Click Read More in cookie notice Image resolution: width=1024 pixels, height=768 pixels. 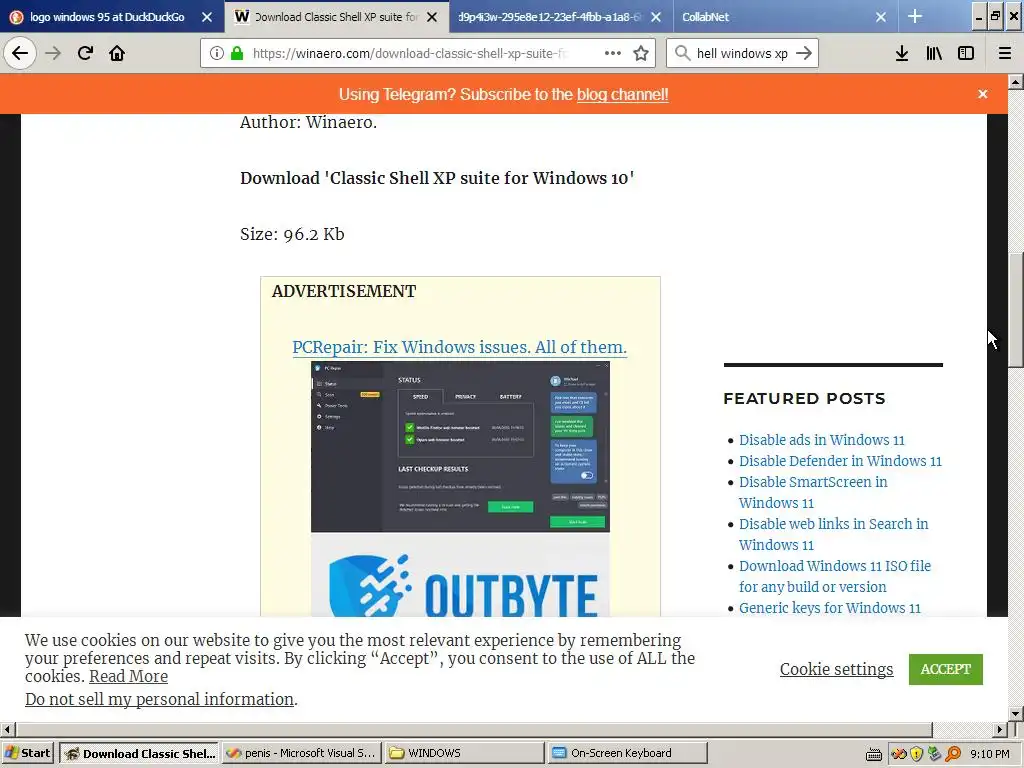[128, 677]
